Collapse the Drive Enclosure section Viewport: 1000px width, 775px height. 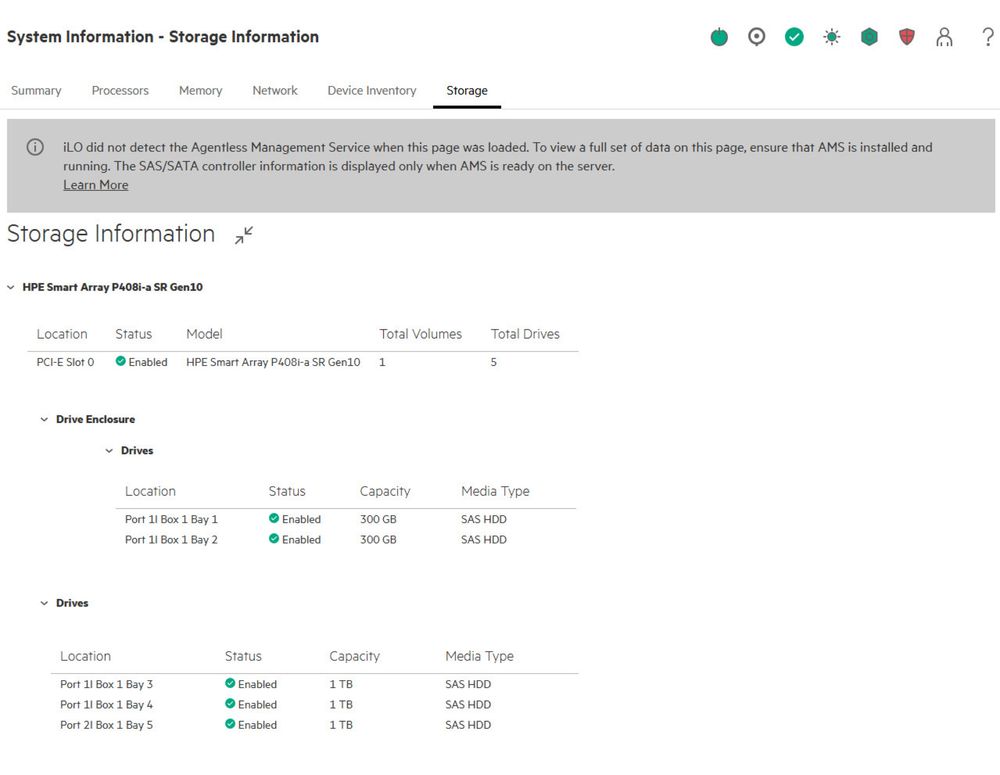(44, 420)
